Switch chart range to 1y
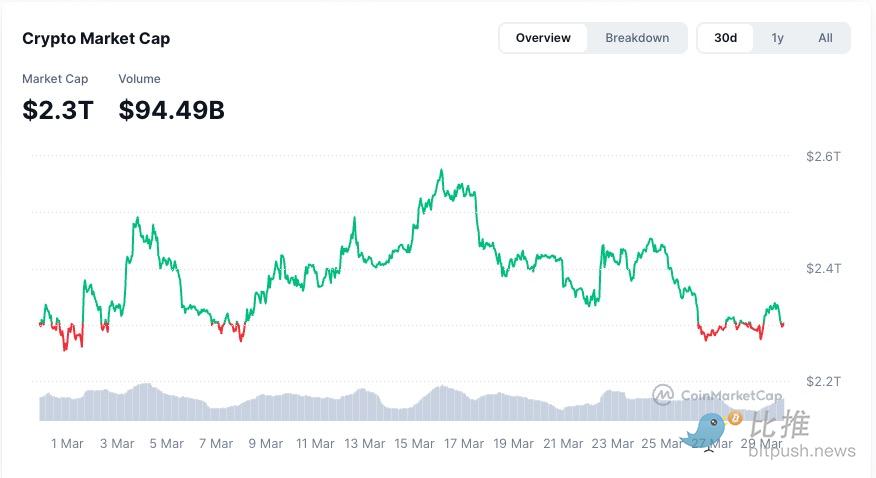876x478 pixels. [x=777, y=38]
